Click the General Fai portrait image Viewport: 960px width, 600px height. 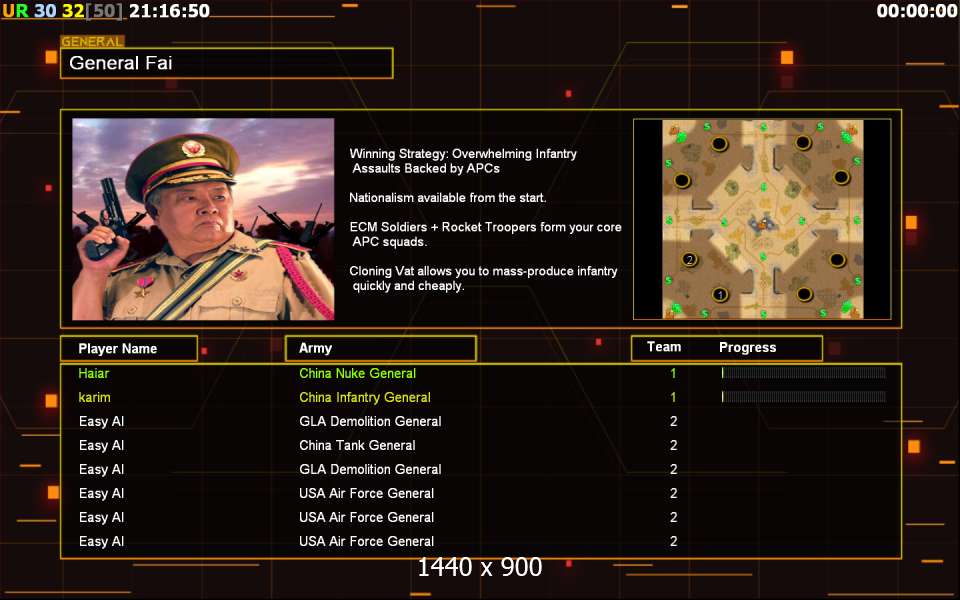(x=203, y=219)
